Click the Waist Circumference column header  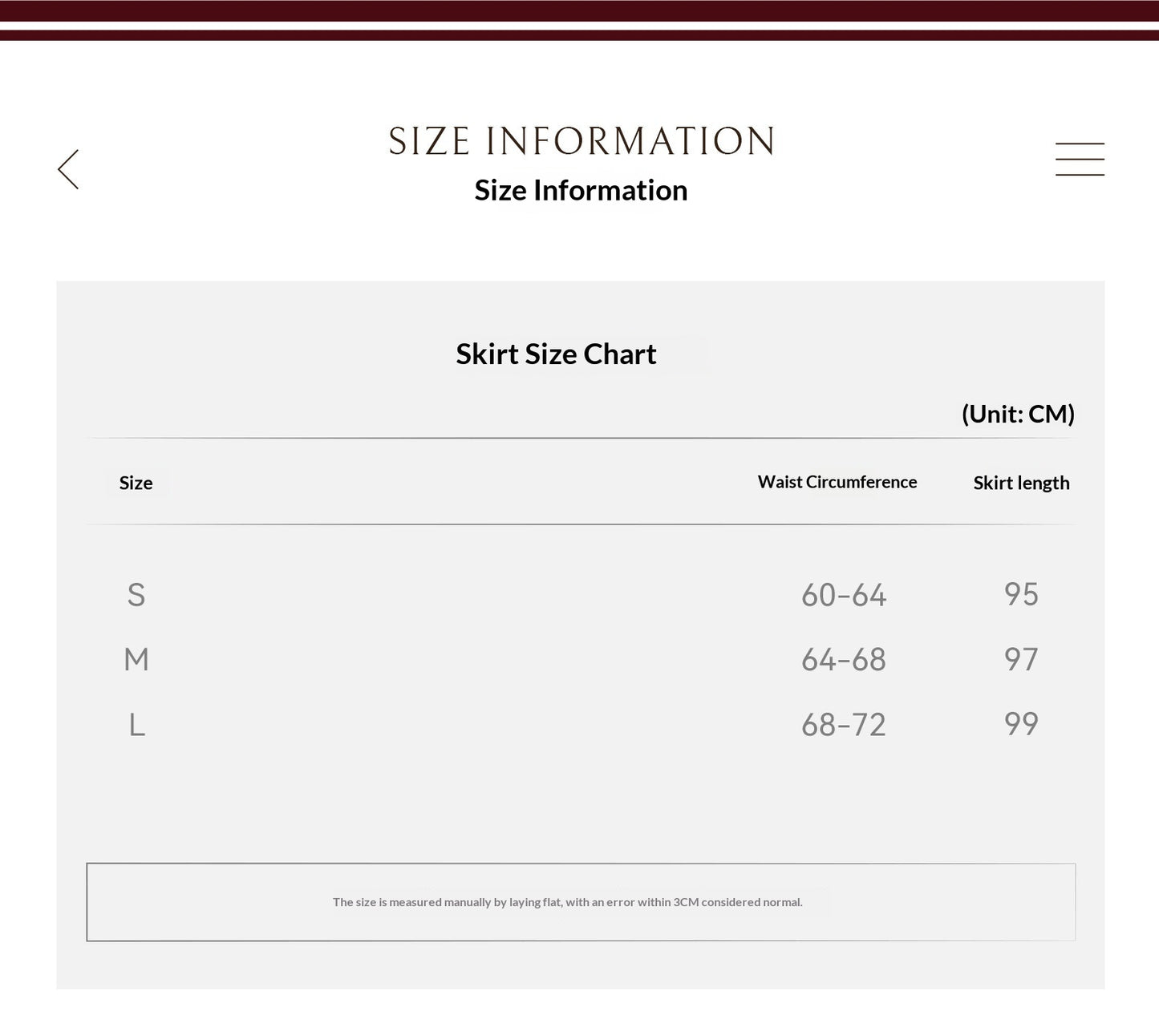click(837, 482)
